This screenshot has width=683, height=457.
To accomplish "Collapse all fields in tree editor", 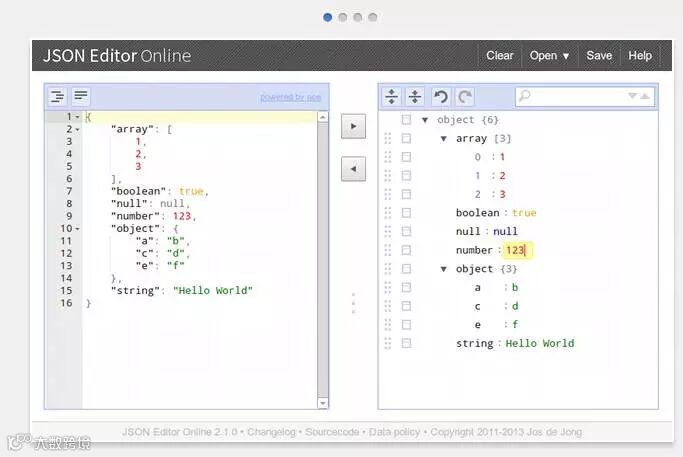I will pos(415,97).
